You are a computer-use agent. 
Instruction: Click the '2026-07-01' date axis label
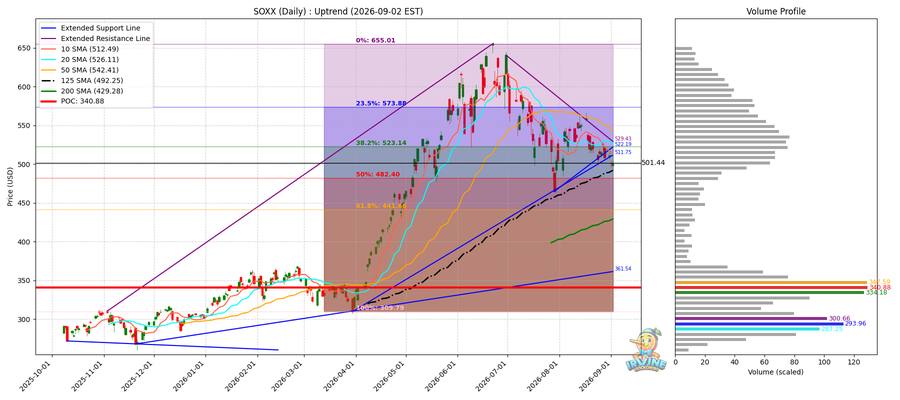click(x=494, y=374)
